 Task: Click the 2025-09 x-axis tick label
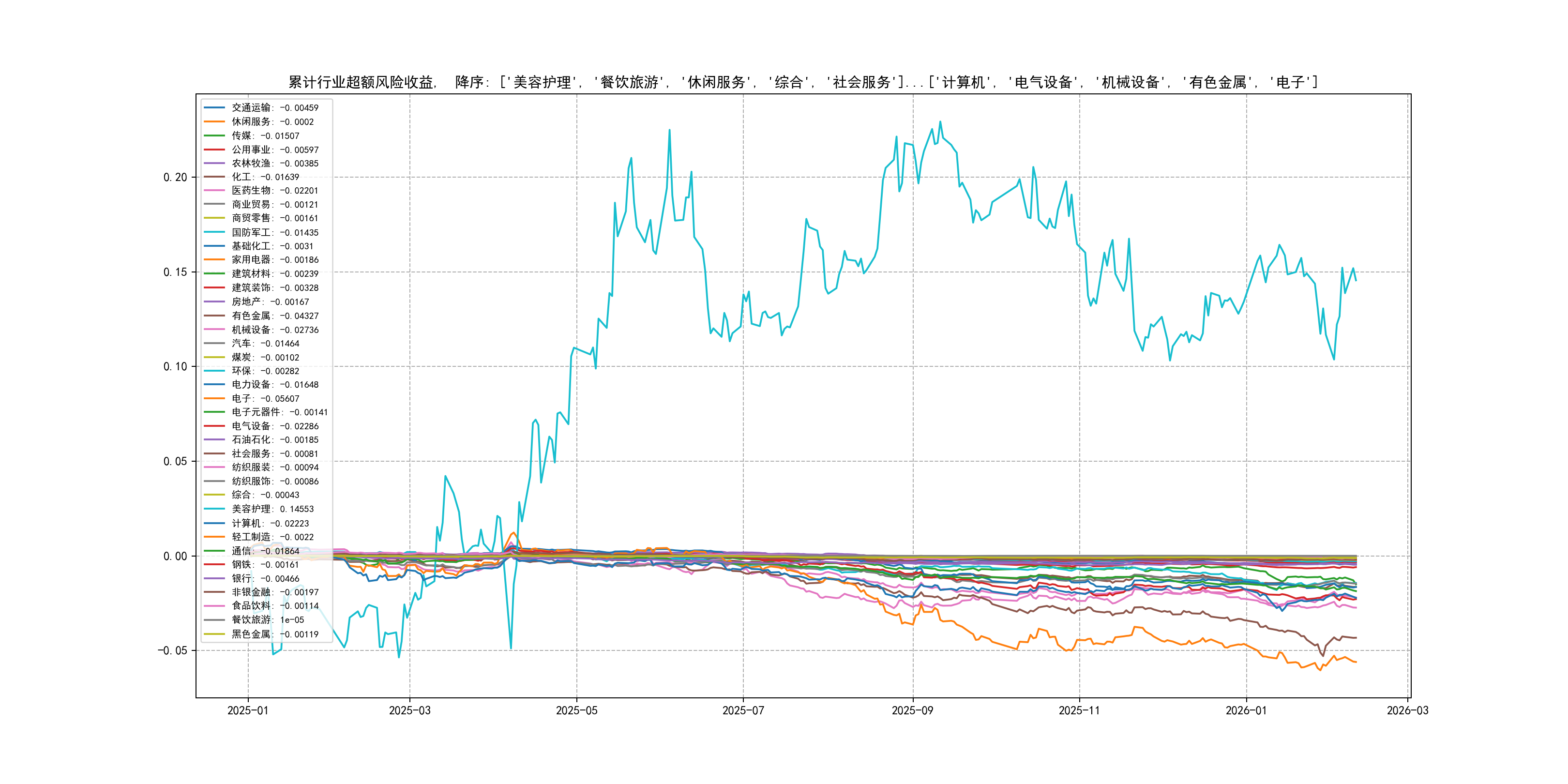point(912,710)
